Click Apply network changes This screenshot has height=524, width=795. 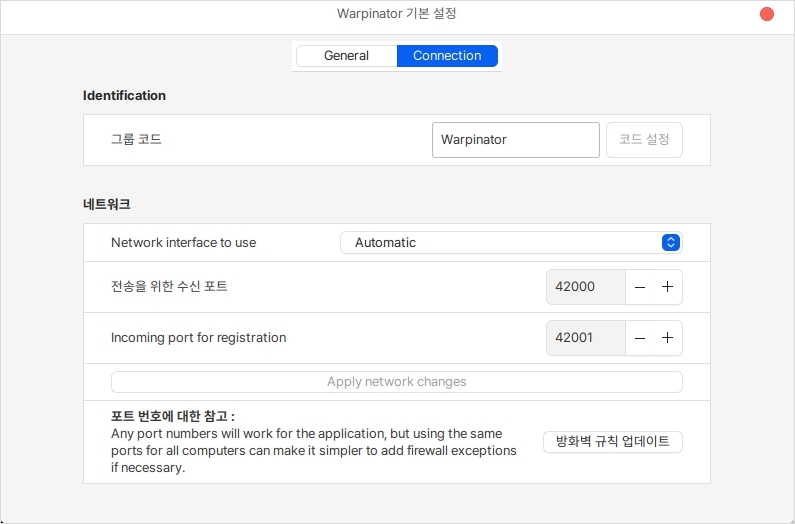(396, 382)
